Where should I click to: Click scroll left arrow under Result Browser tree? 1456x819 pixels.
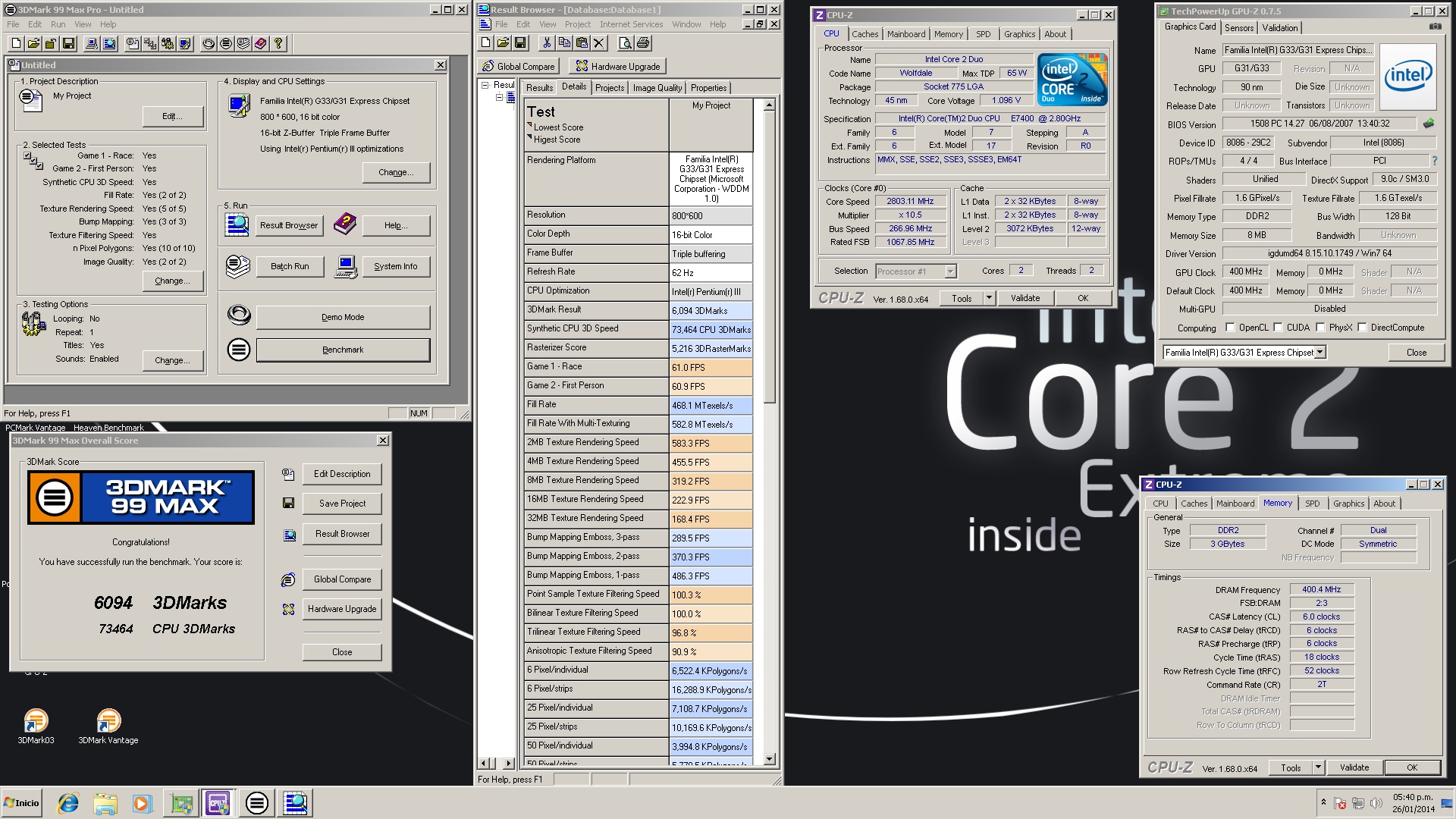485,763
